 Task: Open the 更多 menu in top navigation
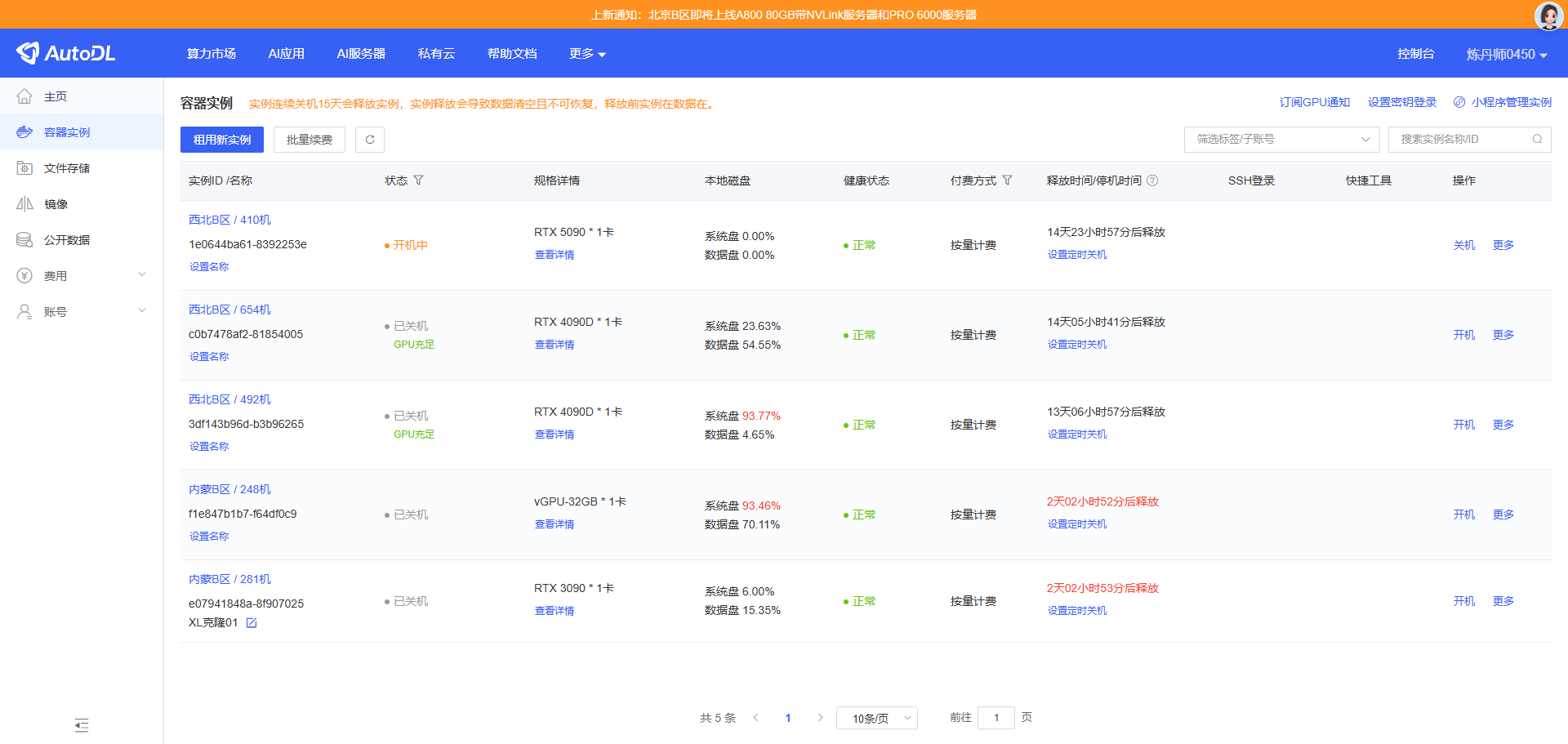[x=587, y=54]
